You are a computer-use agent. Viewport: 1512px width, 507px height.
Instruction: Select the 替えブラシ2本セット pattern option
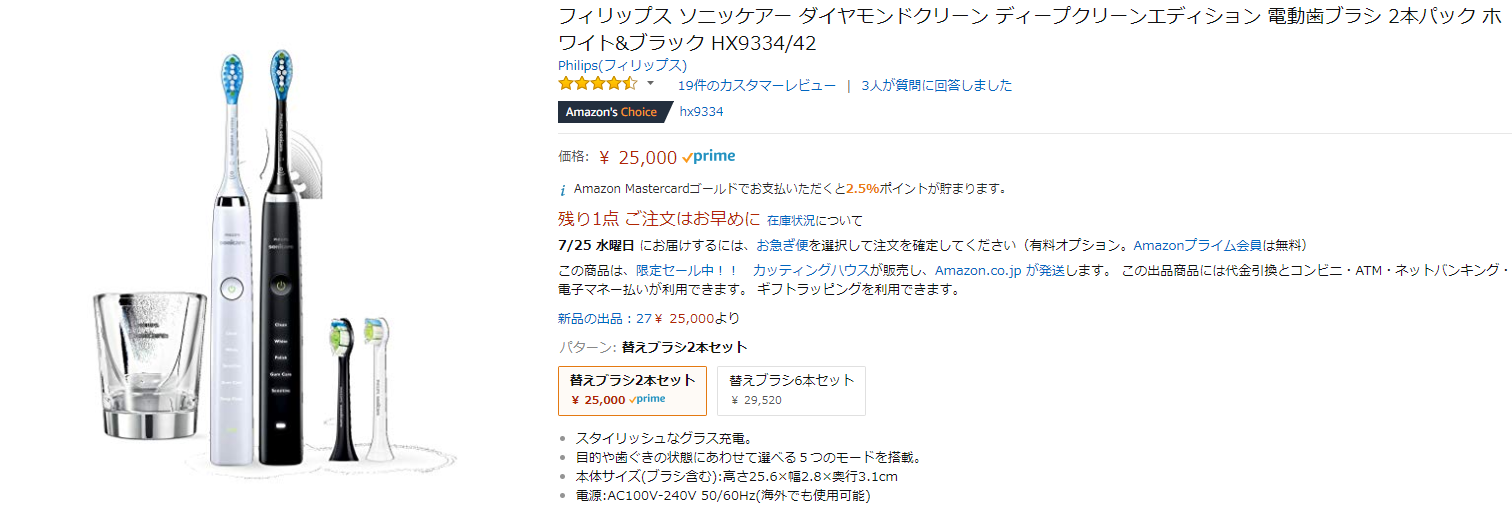(632, 390)
